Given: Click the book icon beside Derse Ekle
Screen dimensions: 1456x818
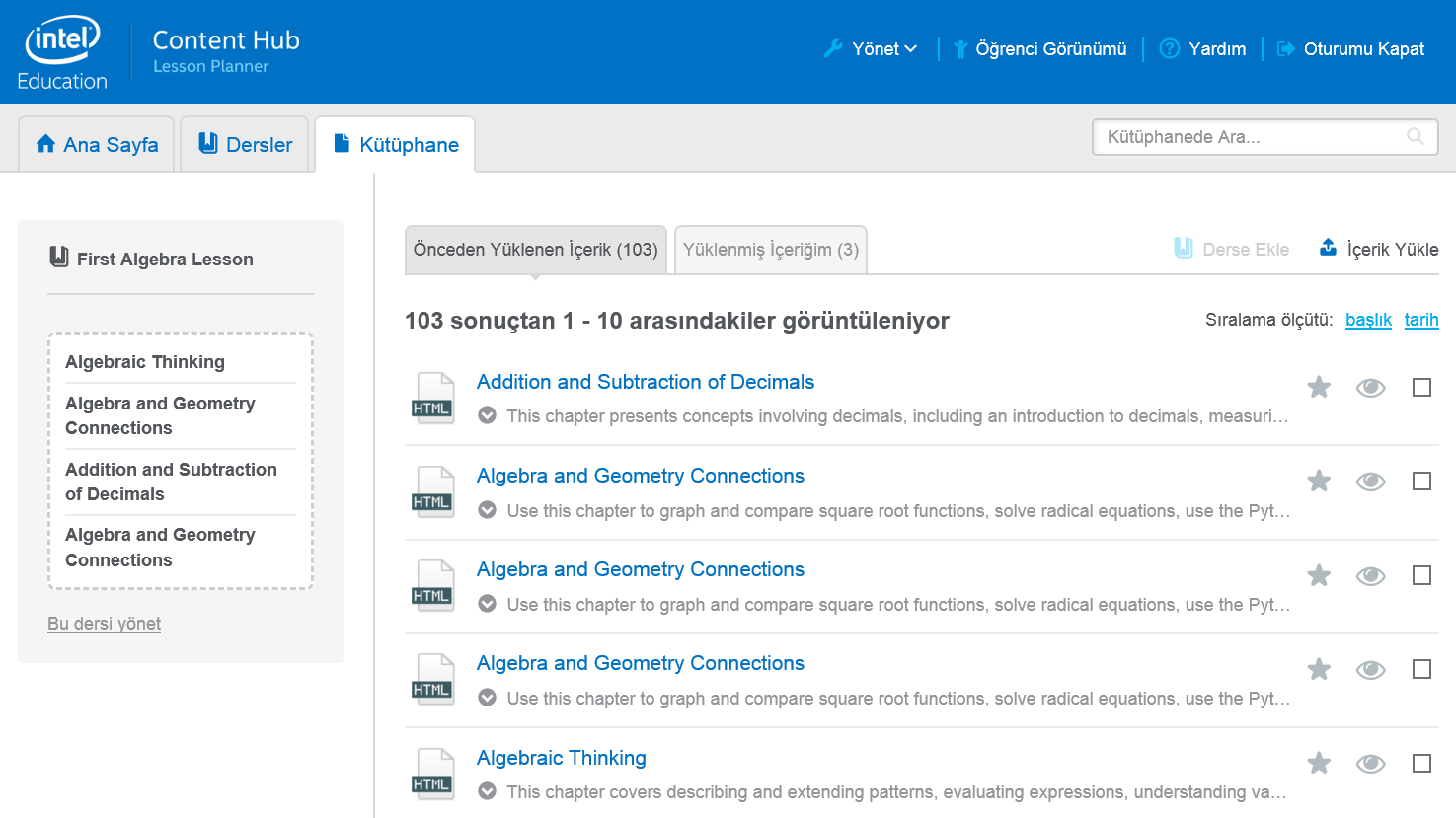Looking at the screenshot, I should coord(1184,248).
